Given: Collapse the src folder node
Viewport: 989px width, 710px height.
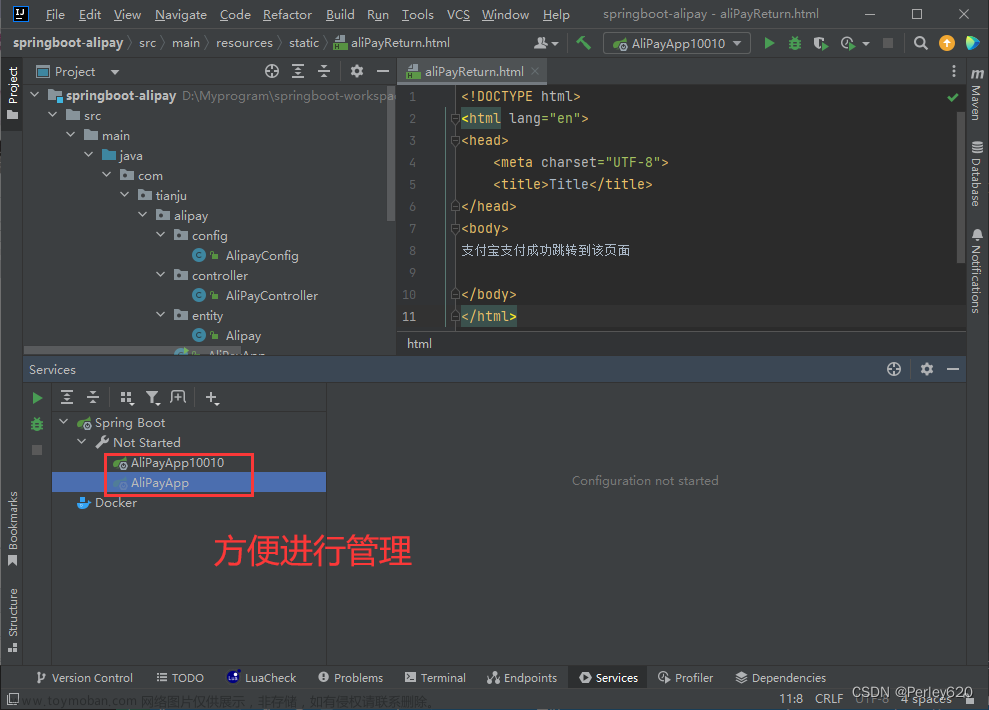Looking at the screenshot, I should tap(53, 115).
